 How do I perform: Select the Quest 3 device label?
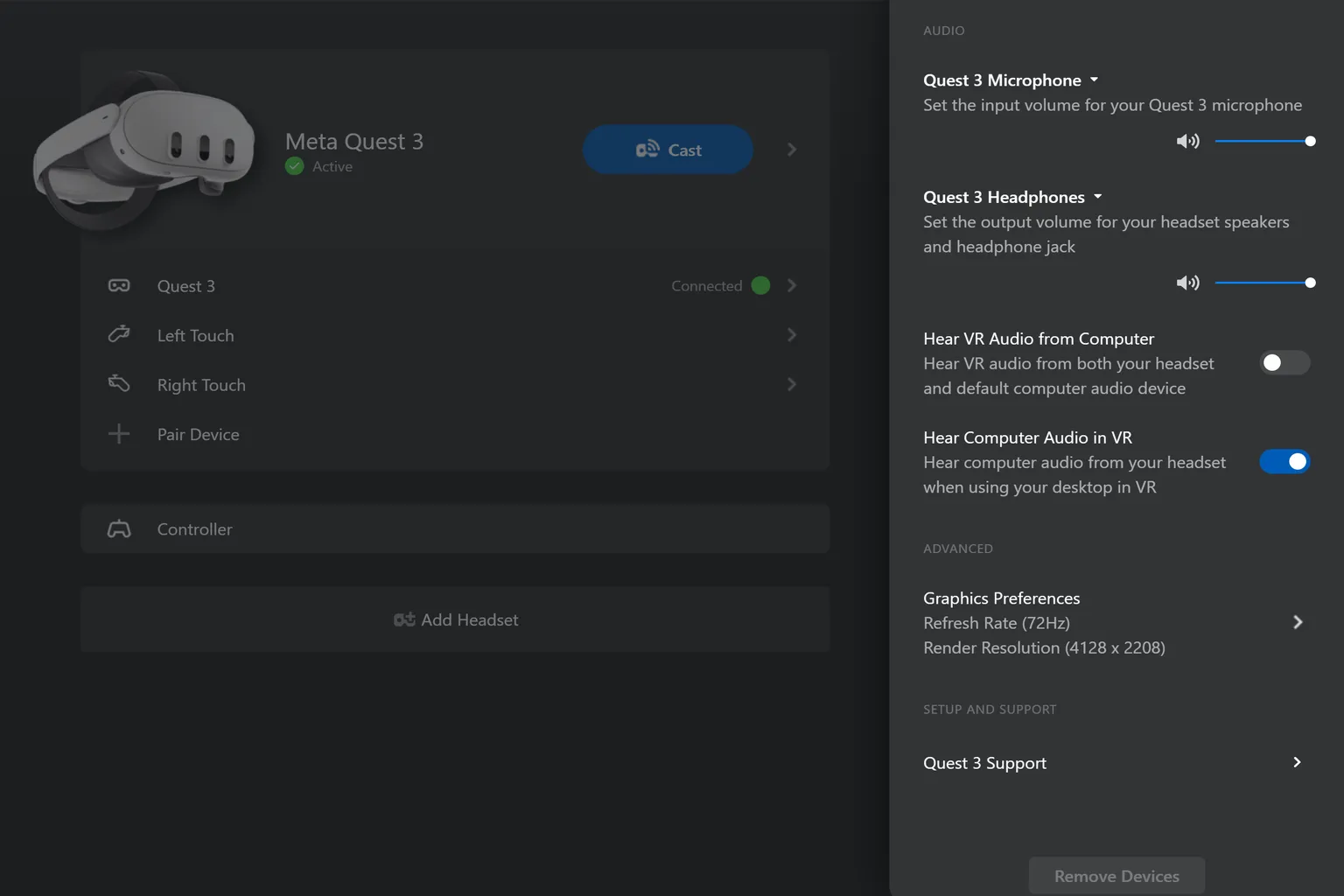tap(185, 286)
